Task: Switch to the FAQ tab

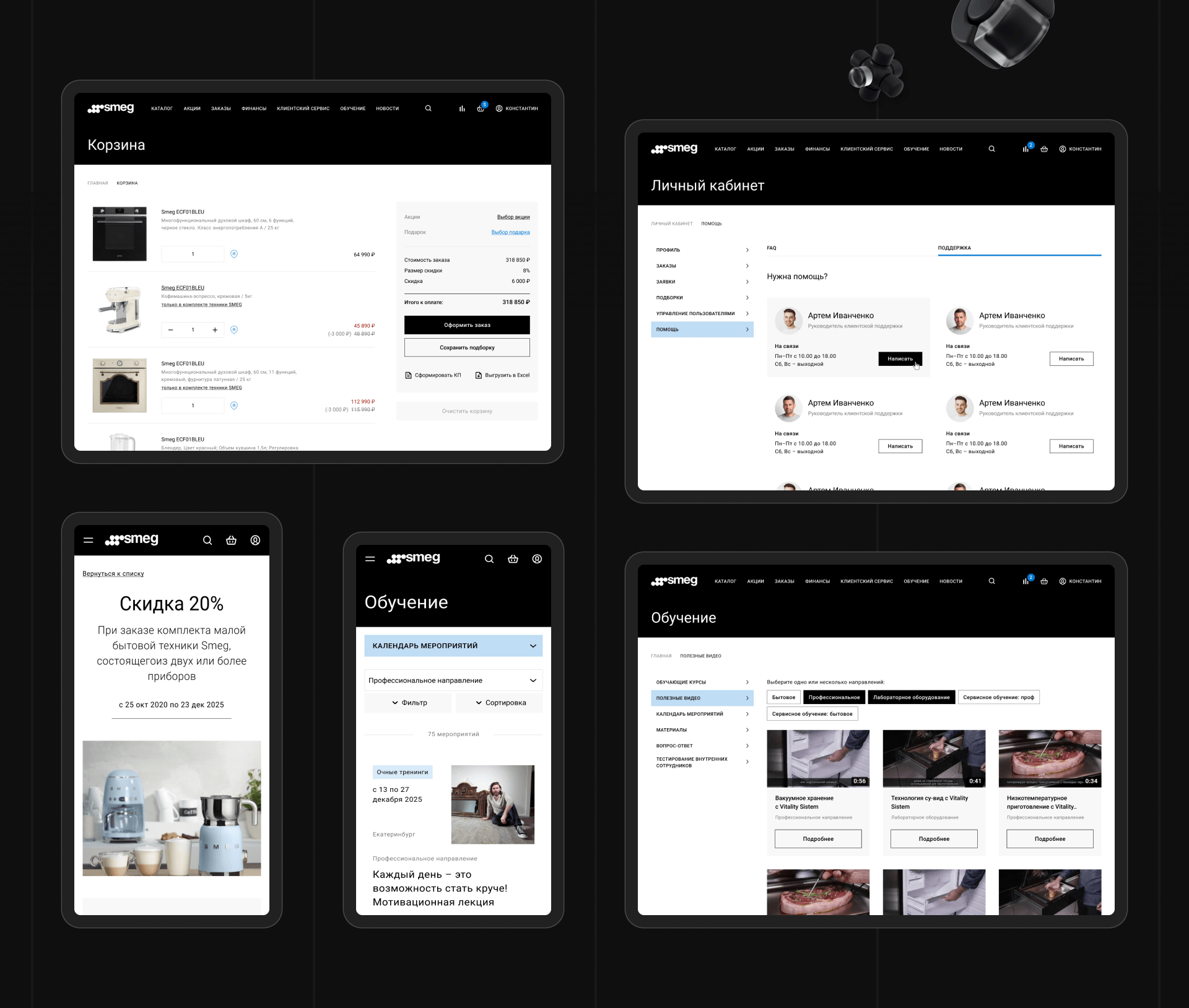Action: (772, 248)
